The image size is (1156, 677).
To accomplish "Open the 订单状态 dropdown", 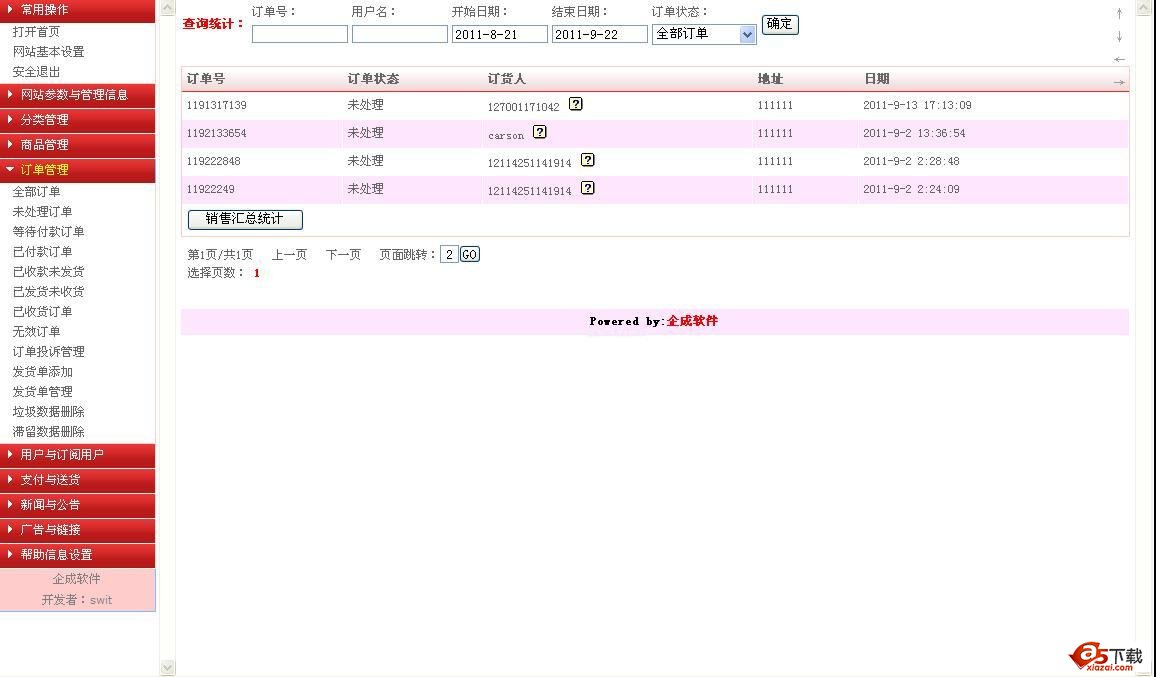I will pyautogui.click(x=704, y=34).
